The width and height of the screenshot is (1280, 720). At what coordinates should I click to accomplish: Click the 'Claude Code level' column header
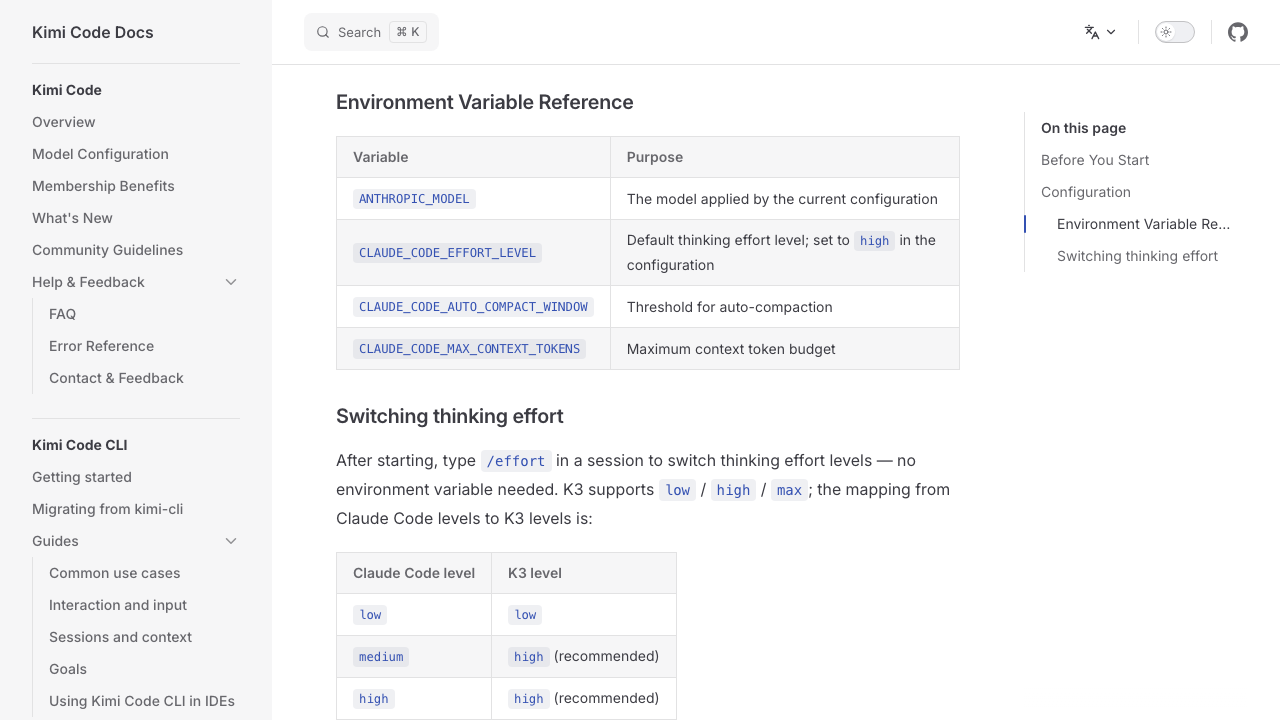coord(414,573)
